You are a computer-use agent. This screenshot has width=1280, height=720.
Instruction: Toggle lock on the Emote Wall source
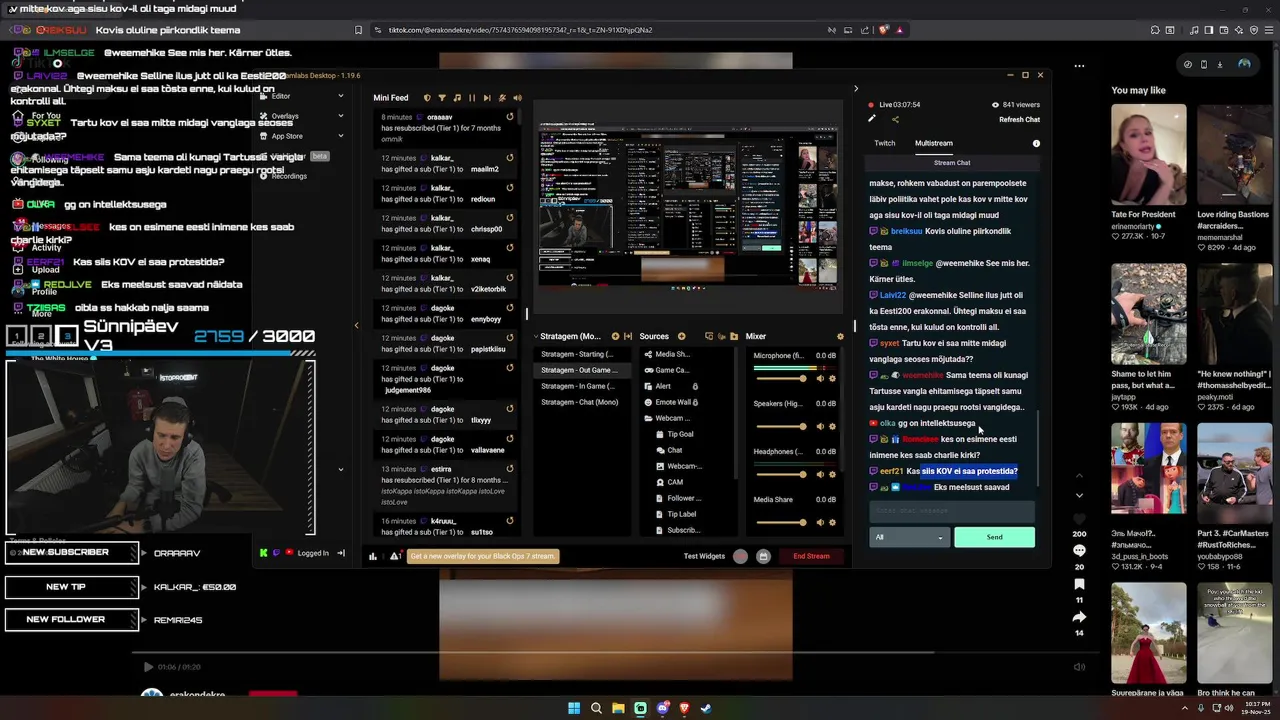point(695,402)
